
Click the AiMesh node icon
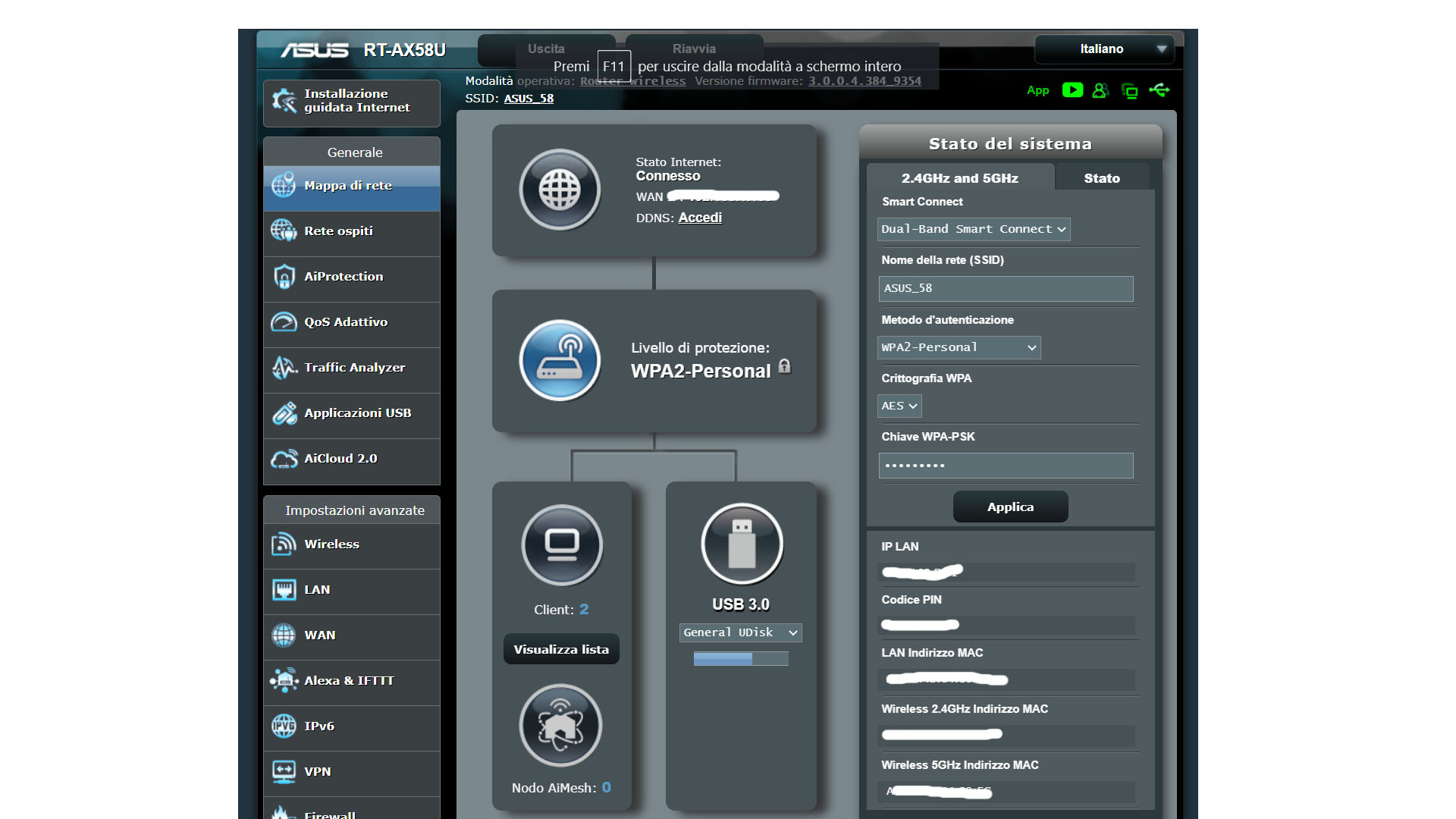560,726
